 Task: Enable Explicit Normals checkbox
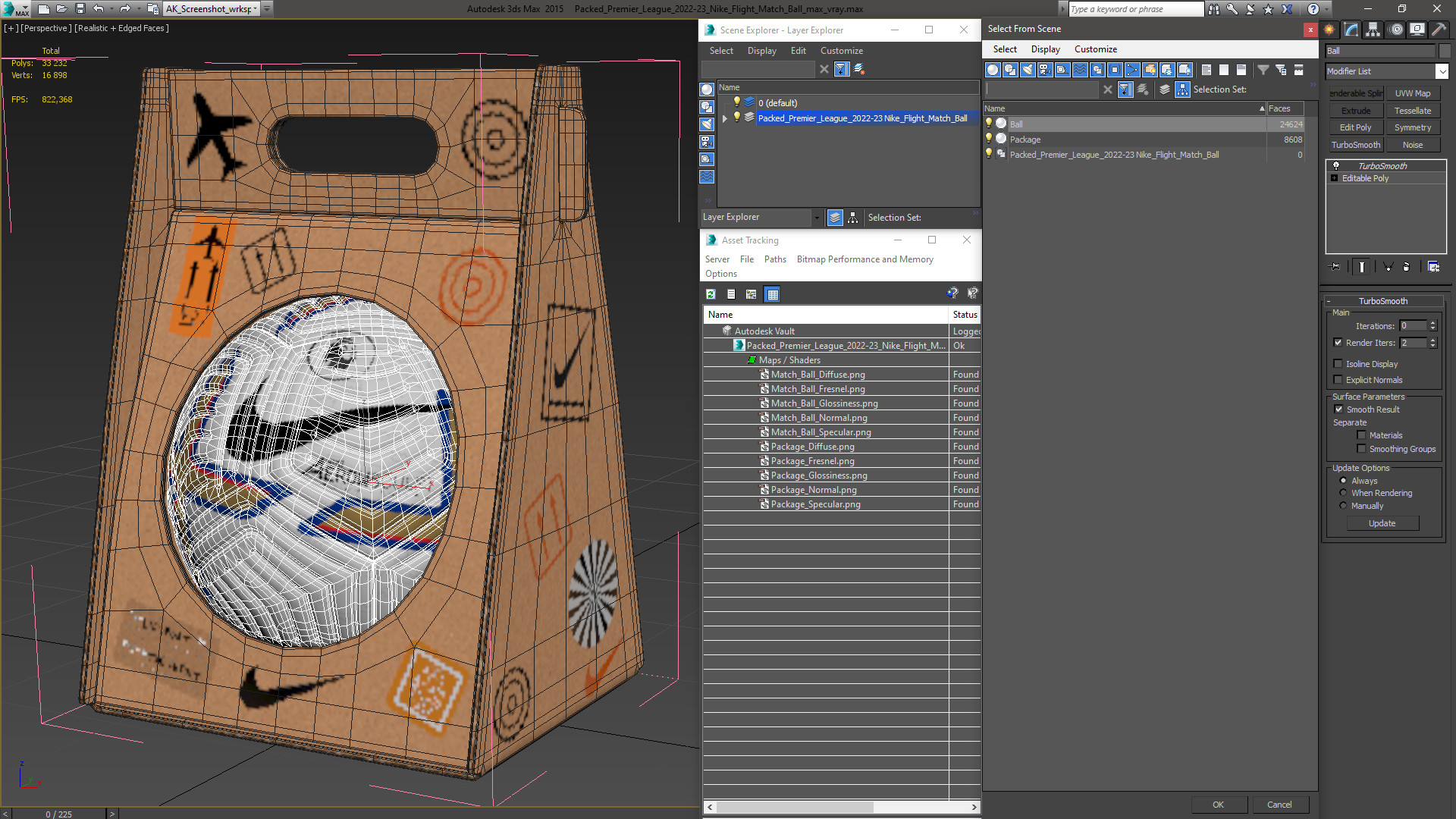[x=1338, y=380]
